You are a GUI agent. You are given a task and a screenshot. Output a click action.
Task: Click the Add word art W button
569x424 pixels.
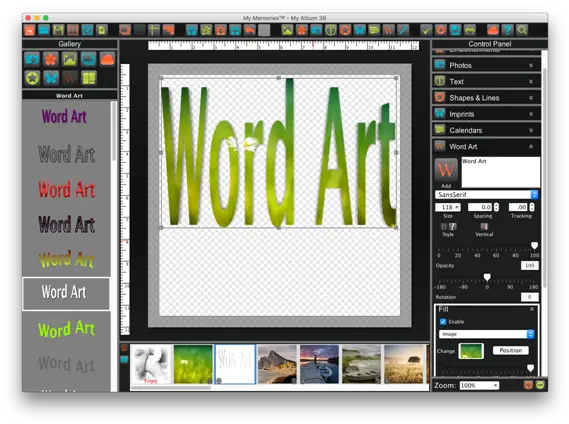[446, 170]
